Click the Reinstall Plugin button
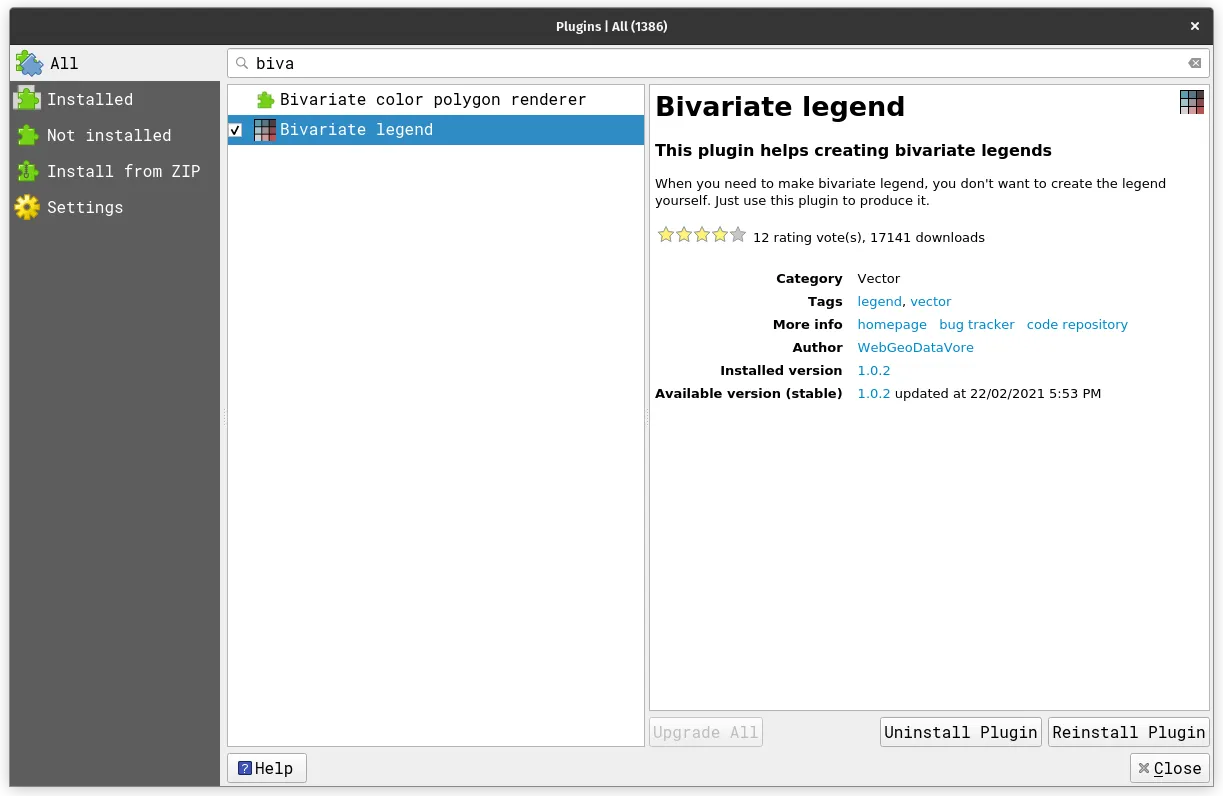1223x796 pixels. point(1128,731)
